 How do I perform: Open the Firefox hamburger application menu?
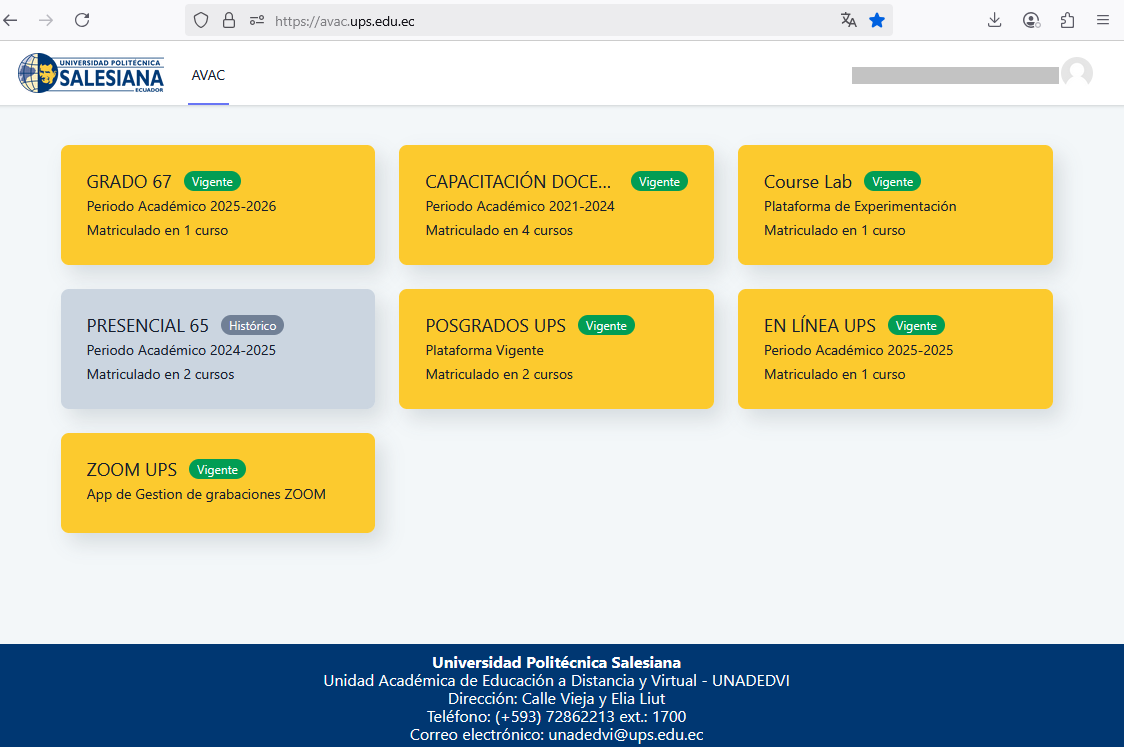coord(1103,20)
